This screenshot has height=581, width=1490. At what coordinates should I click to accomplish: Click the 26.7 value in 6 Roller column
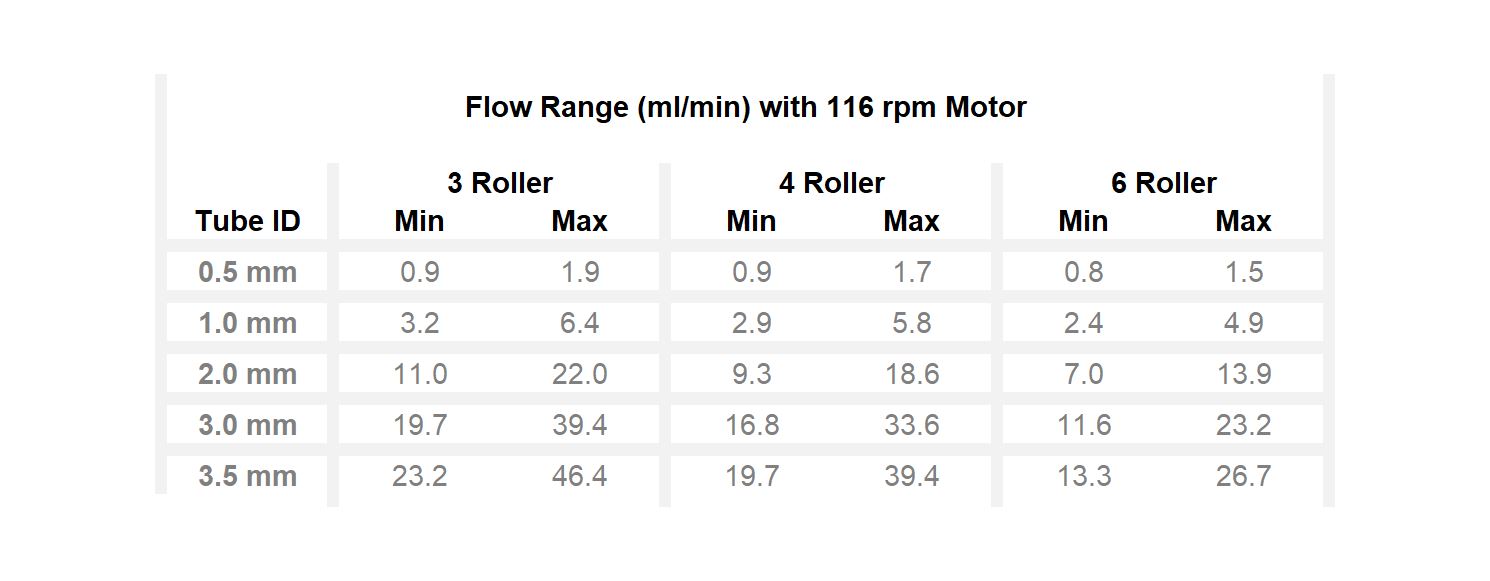pyautogui.click(x=1244, y=476)
